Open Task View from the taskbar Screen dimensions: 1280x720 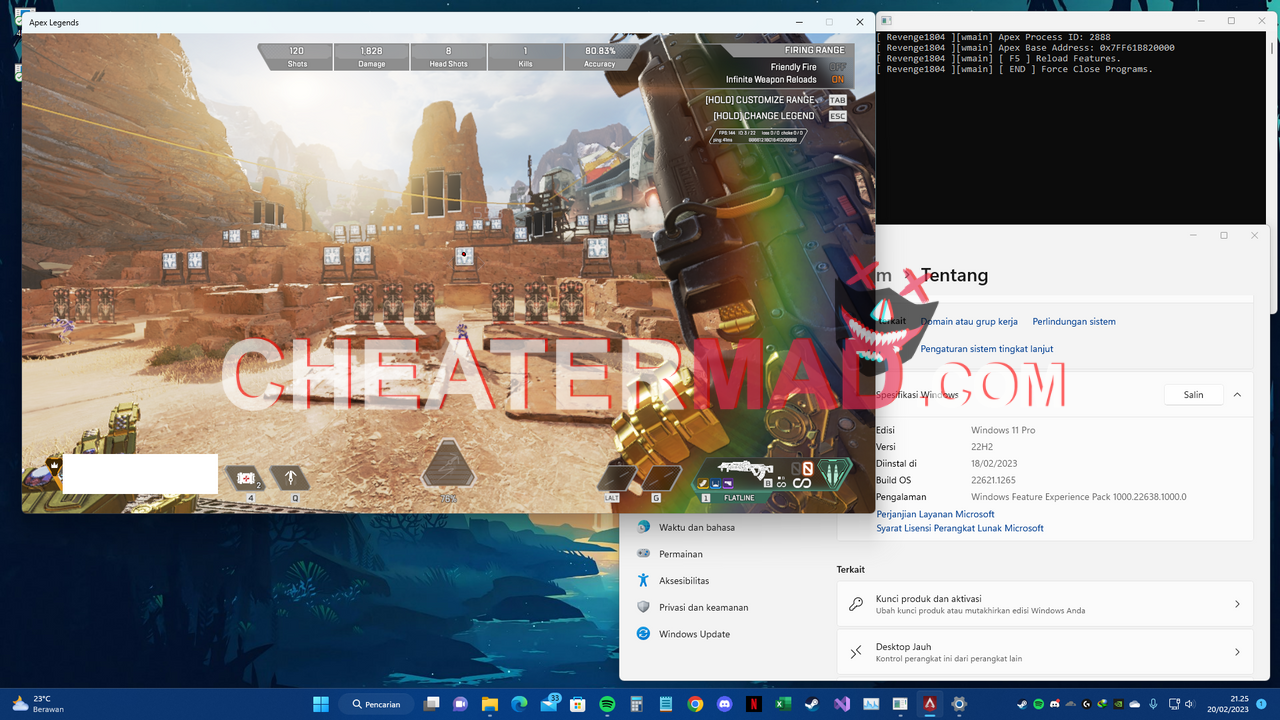click(x=432, y=704)
